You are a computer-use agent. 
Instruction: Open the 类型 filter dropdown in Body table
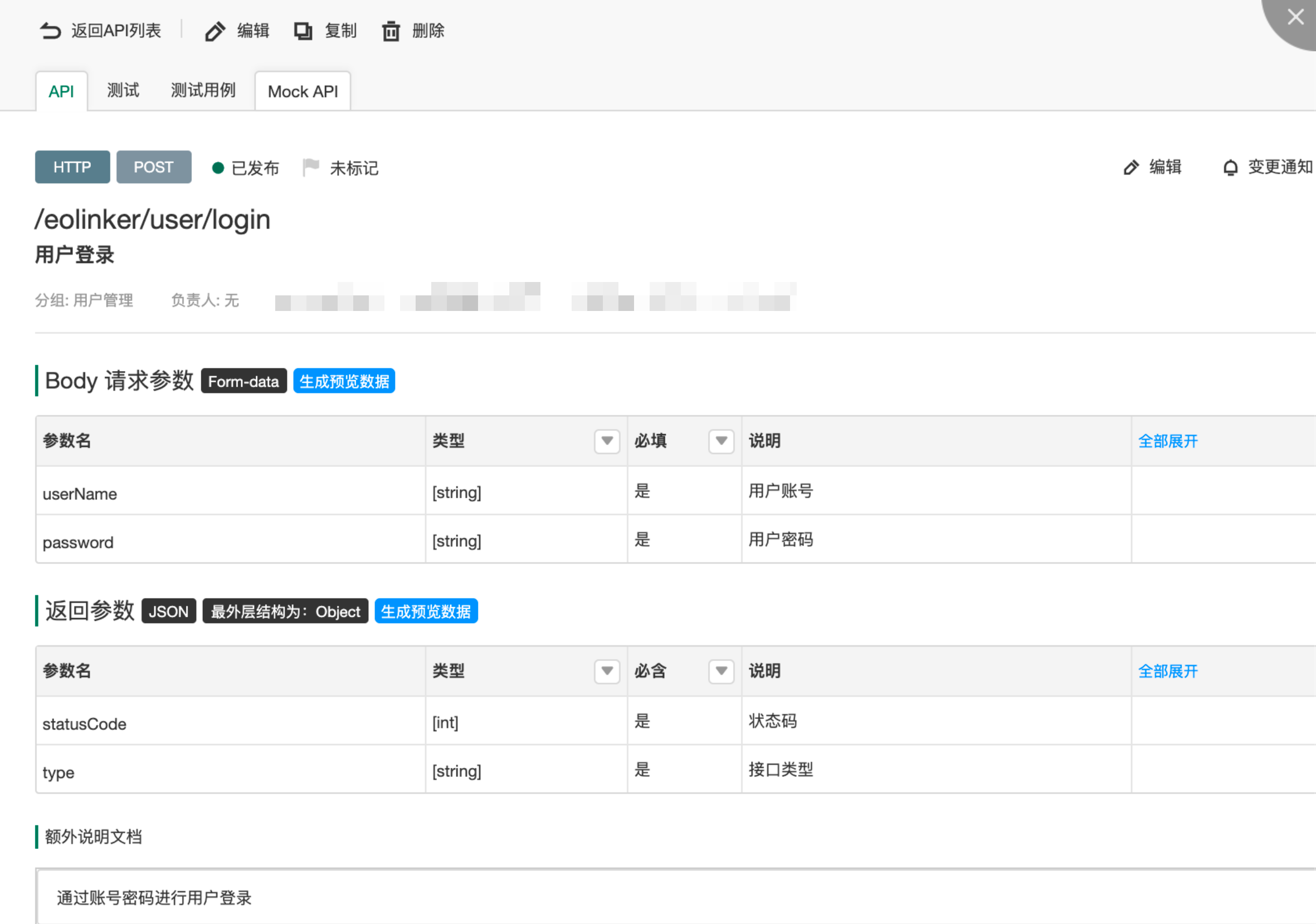point(606,441)
